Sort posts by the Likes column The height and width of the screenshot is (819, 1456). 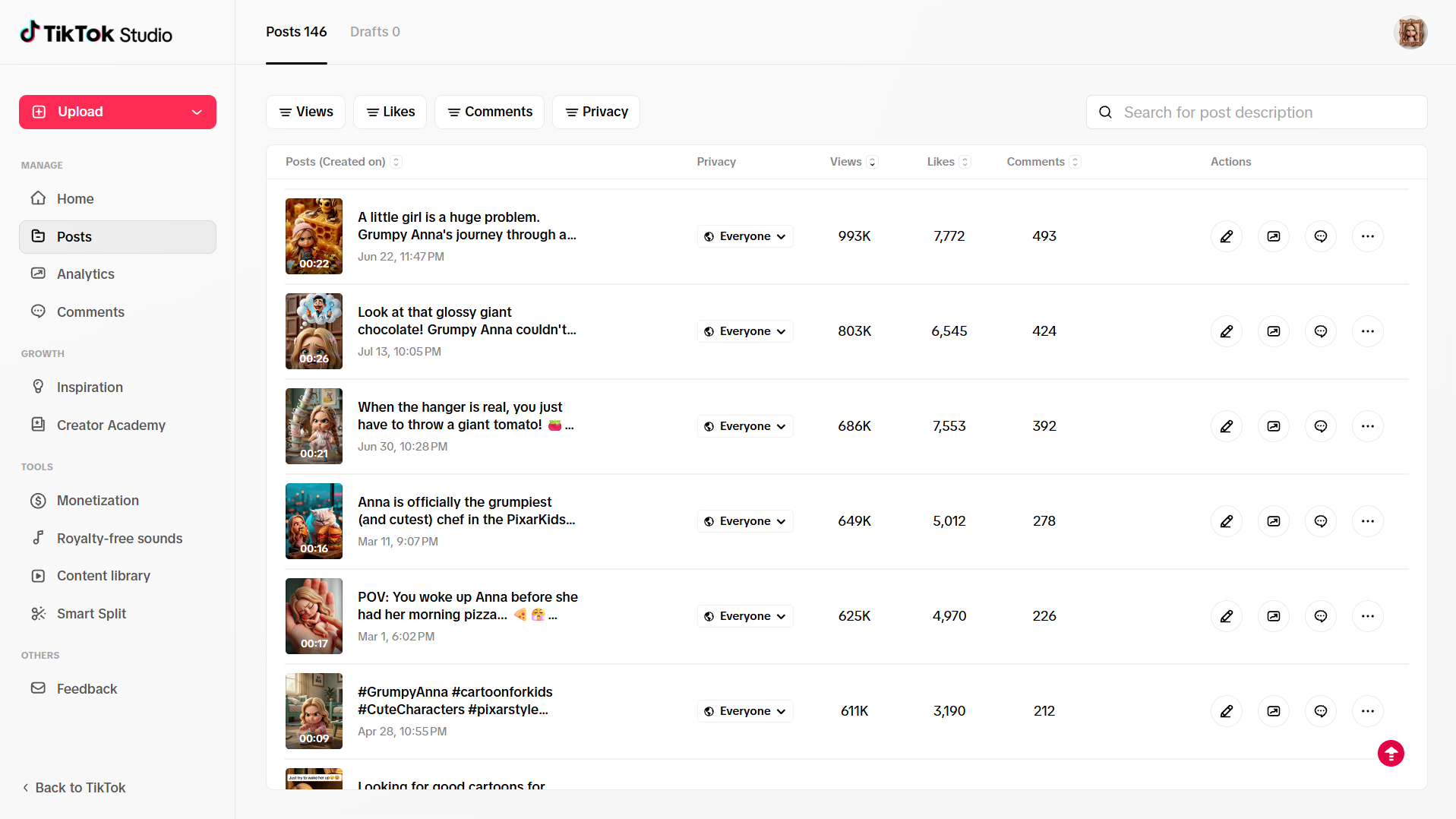(x=948, y=162)
